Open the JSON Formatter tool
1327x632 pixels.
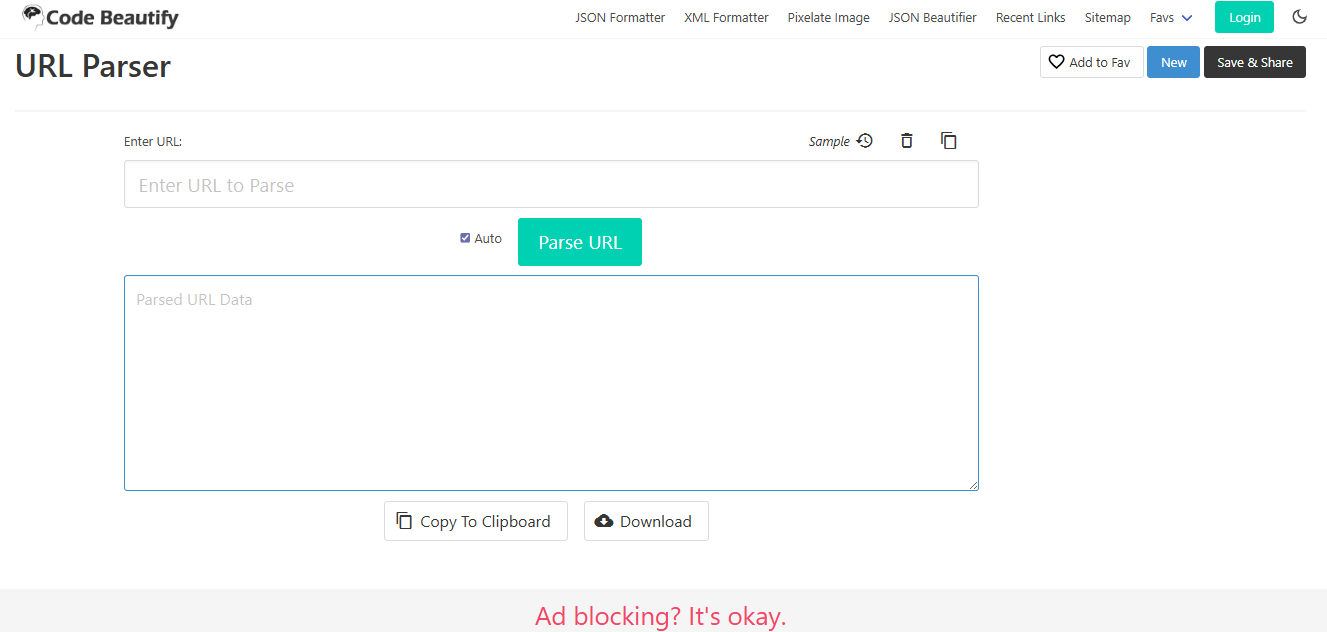620,17
